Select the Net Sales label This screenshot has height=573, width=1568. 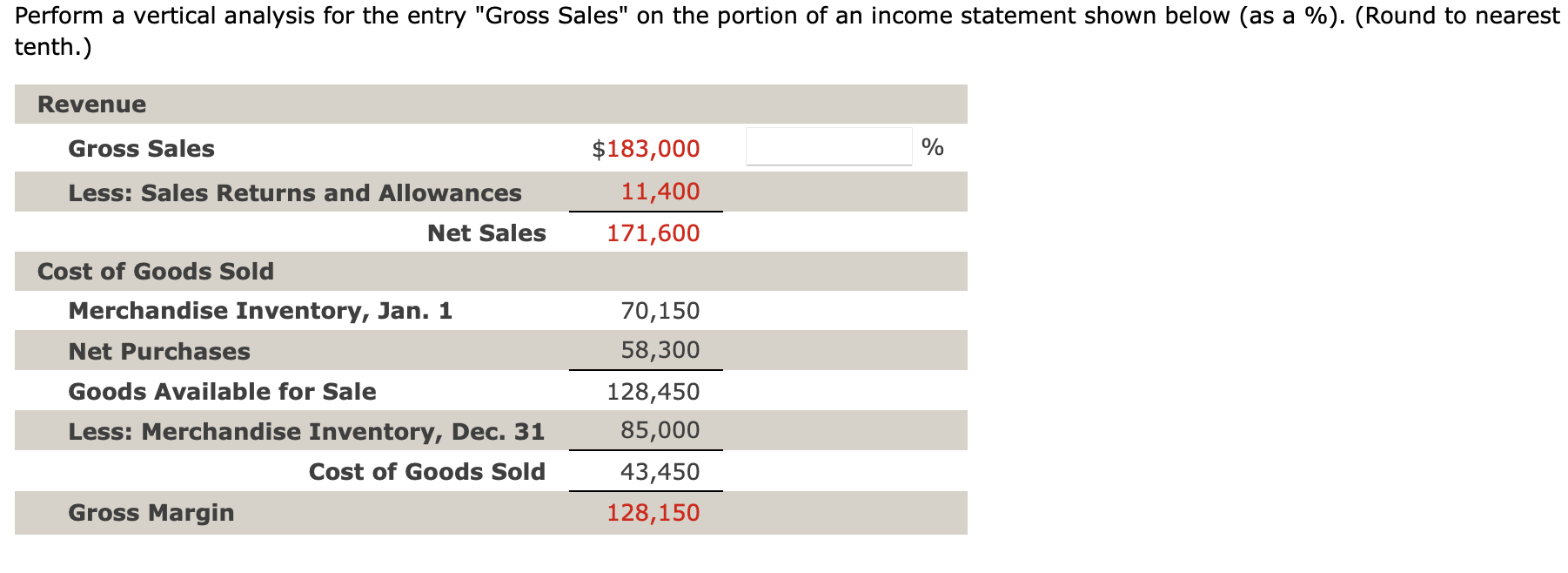[x=486, y=233]
